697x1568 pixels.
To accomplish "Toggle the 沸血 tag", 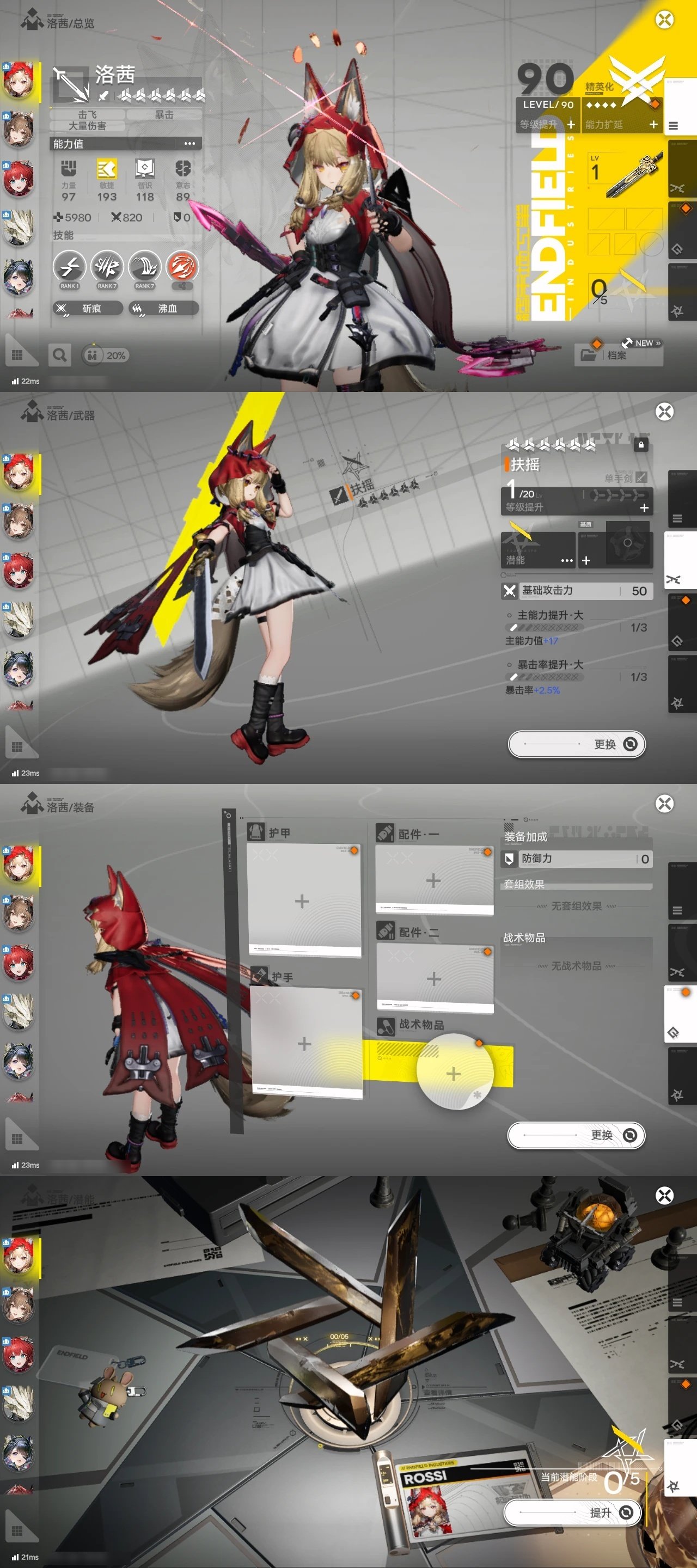I will click(163, 309).
